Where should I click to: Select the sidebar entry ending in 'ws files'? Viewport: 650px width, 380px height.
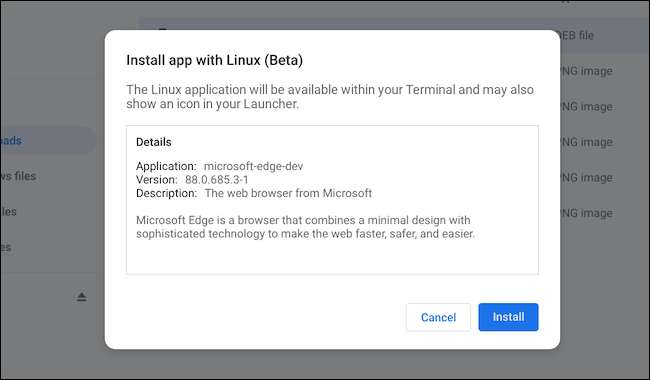18,176
